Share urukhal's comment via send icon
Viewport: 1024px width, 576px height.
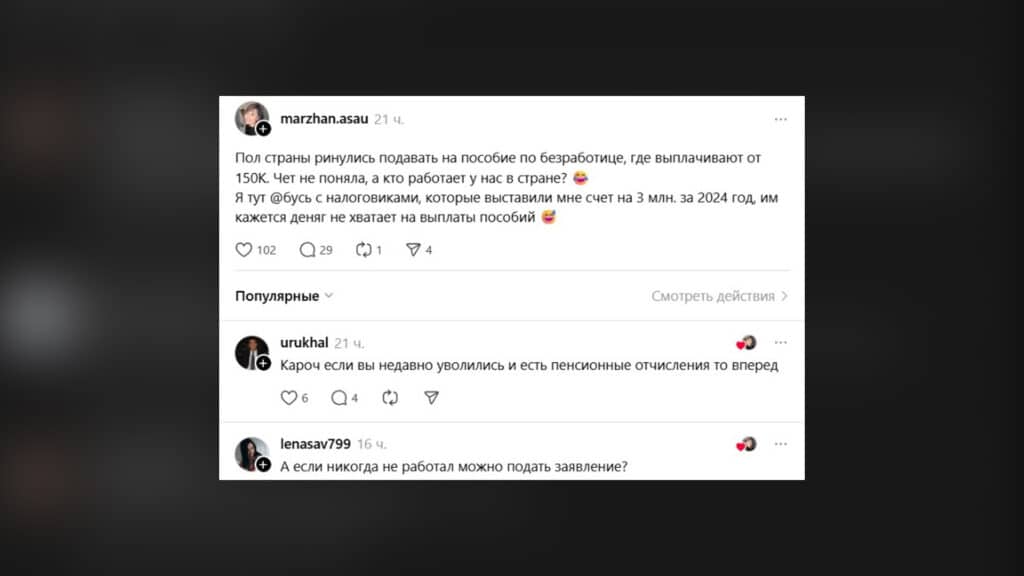coord(431,398)
